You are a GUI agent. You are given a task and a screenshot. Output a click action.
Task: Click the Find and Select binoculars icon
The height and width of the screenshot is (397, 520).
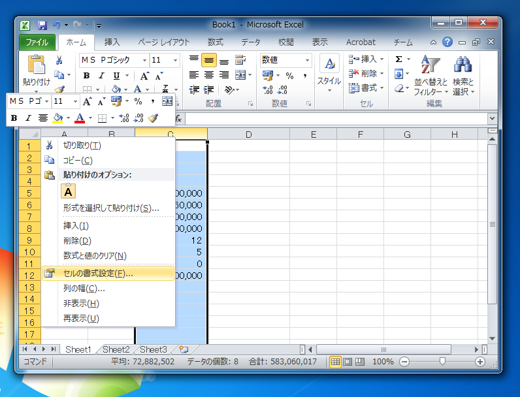click(x=463, y=64)
